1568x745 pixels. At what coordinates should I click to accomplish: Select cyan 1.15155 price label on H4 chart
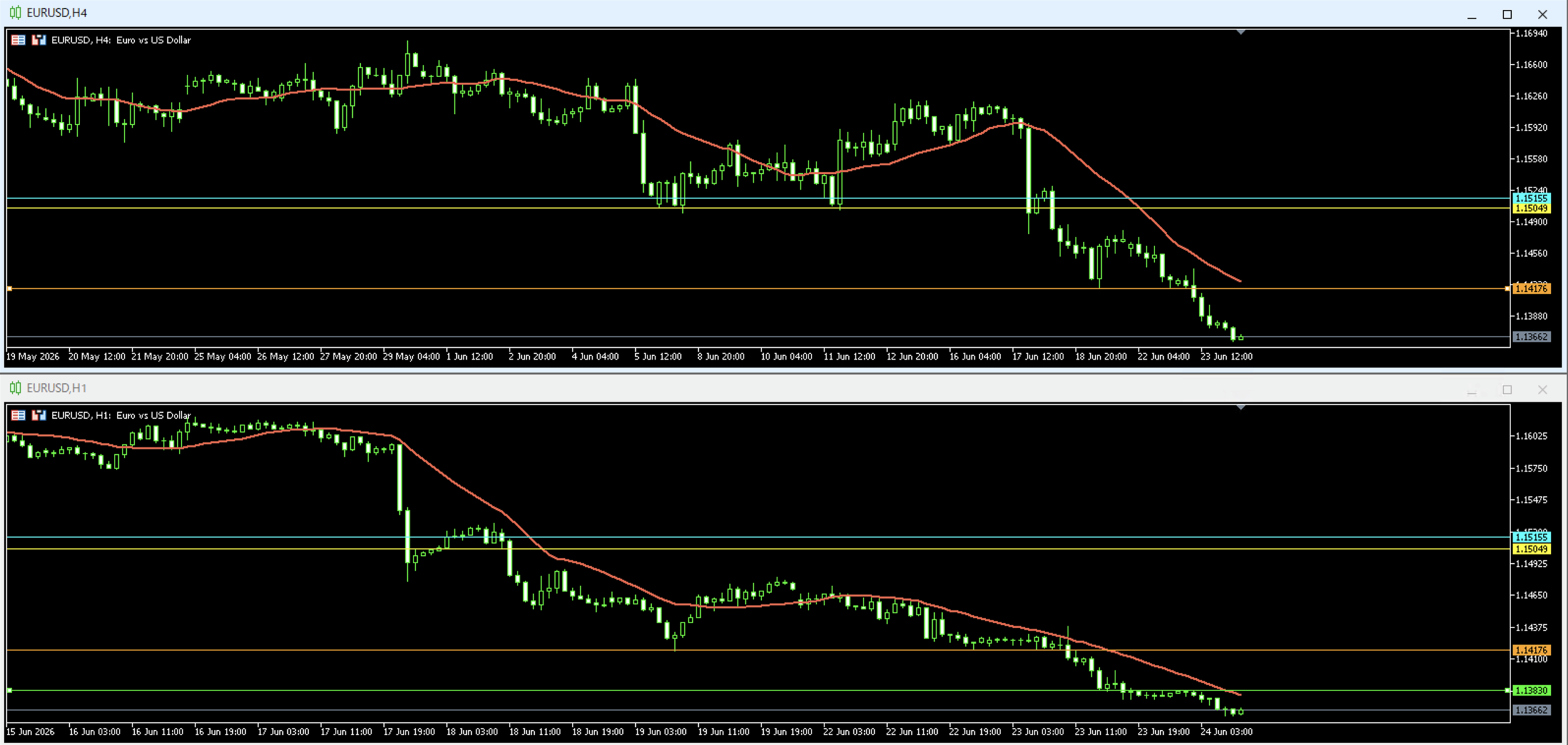[x=1531, y=198]
